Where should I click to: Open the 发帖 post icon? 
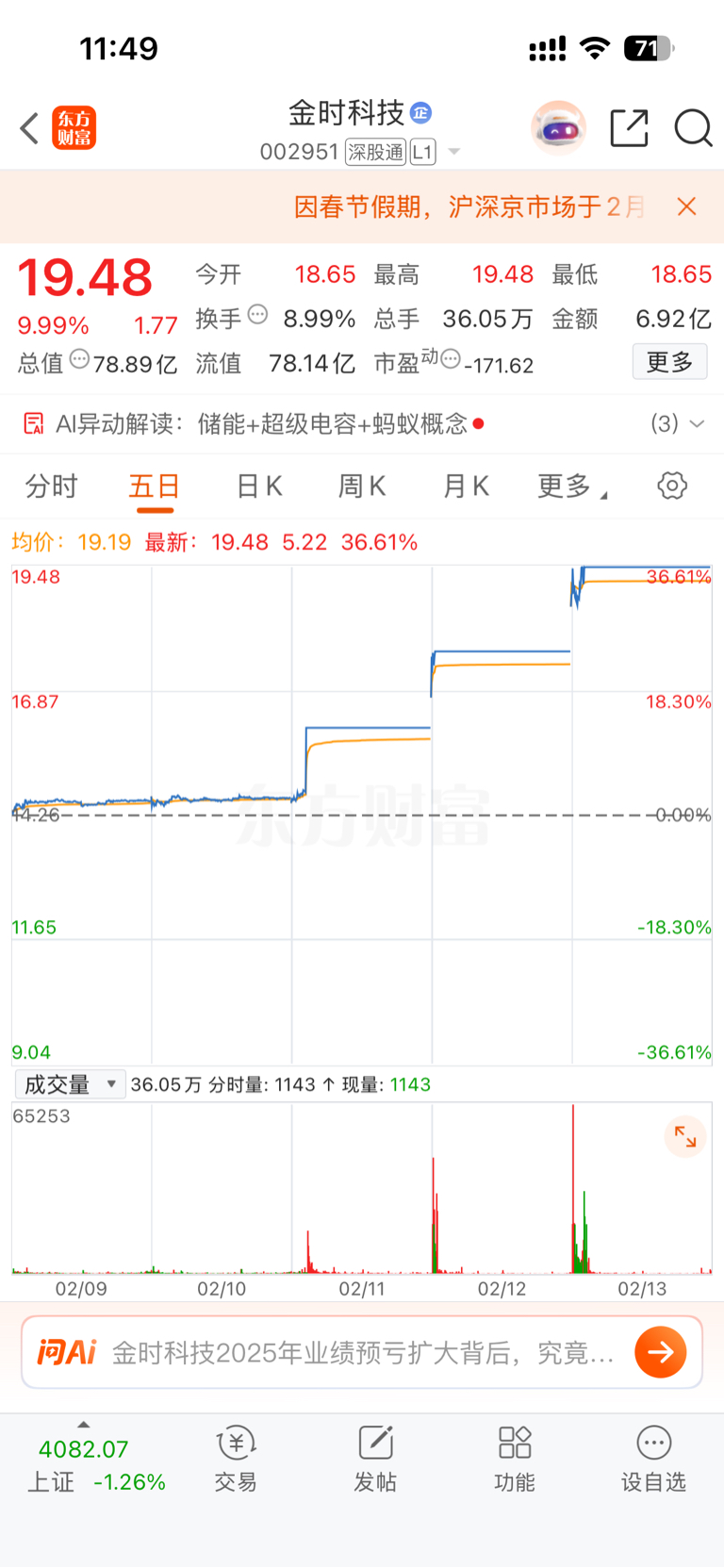(x=375, y=1459)
